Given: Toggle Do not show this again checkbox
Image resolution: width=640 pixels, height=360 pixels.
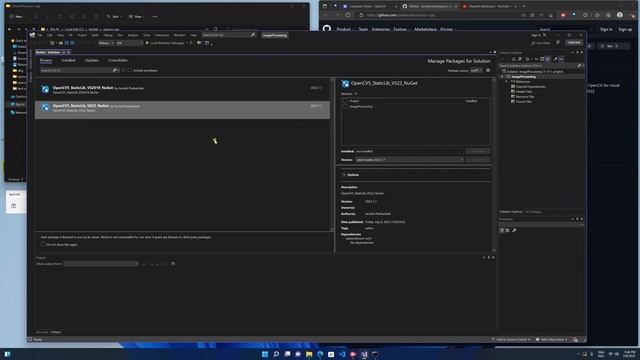Looking at the screenshot, I should pyautogui.click(x=43, y=244).
